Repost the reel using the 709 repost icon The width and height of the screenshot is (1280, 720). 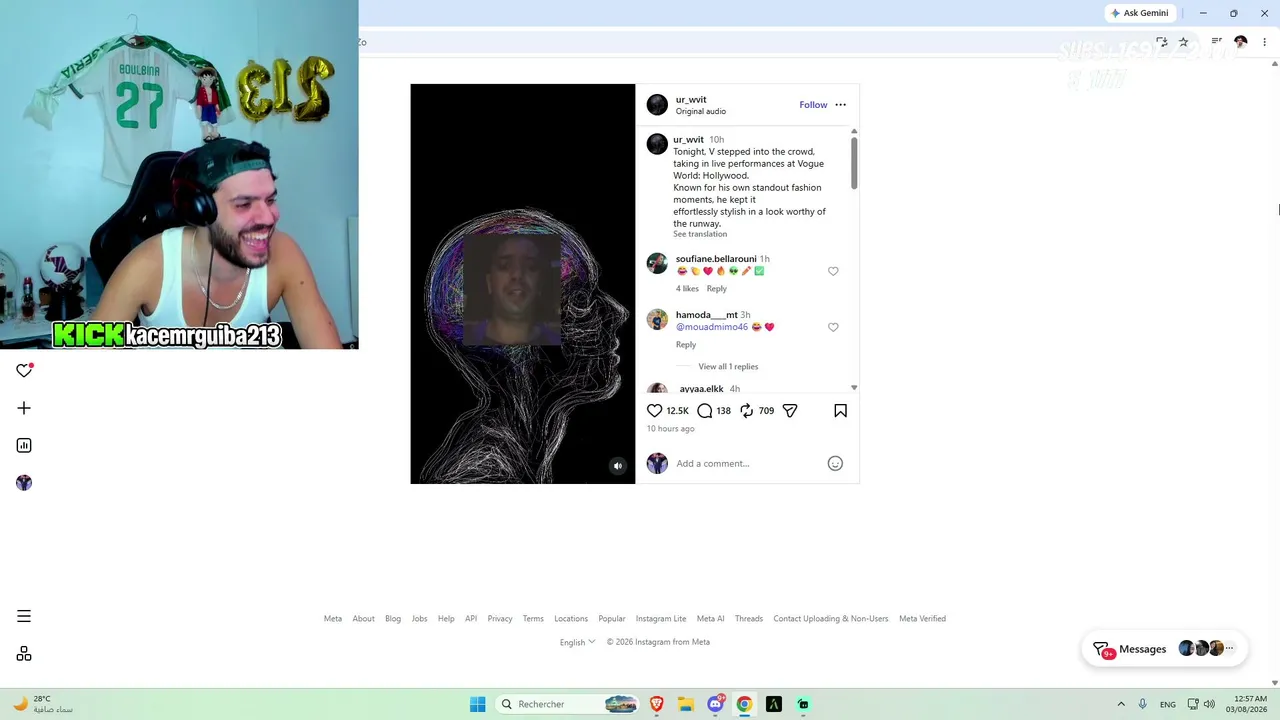(747, 411)
